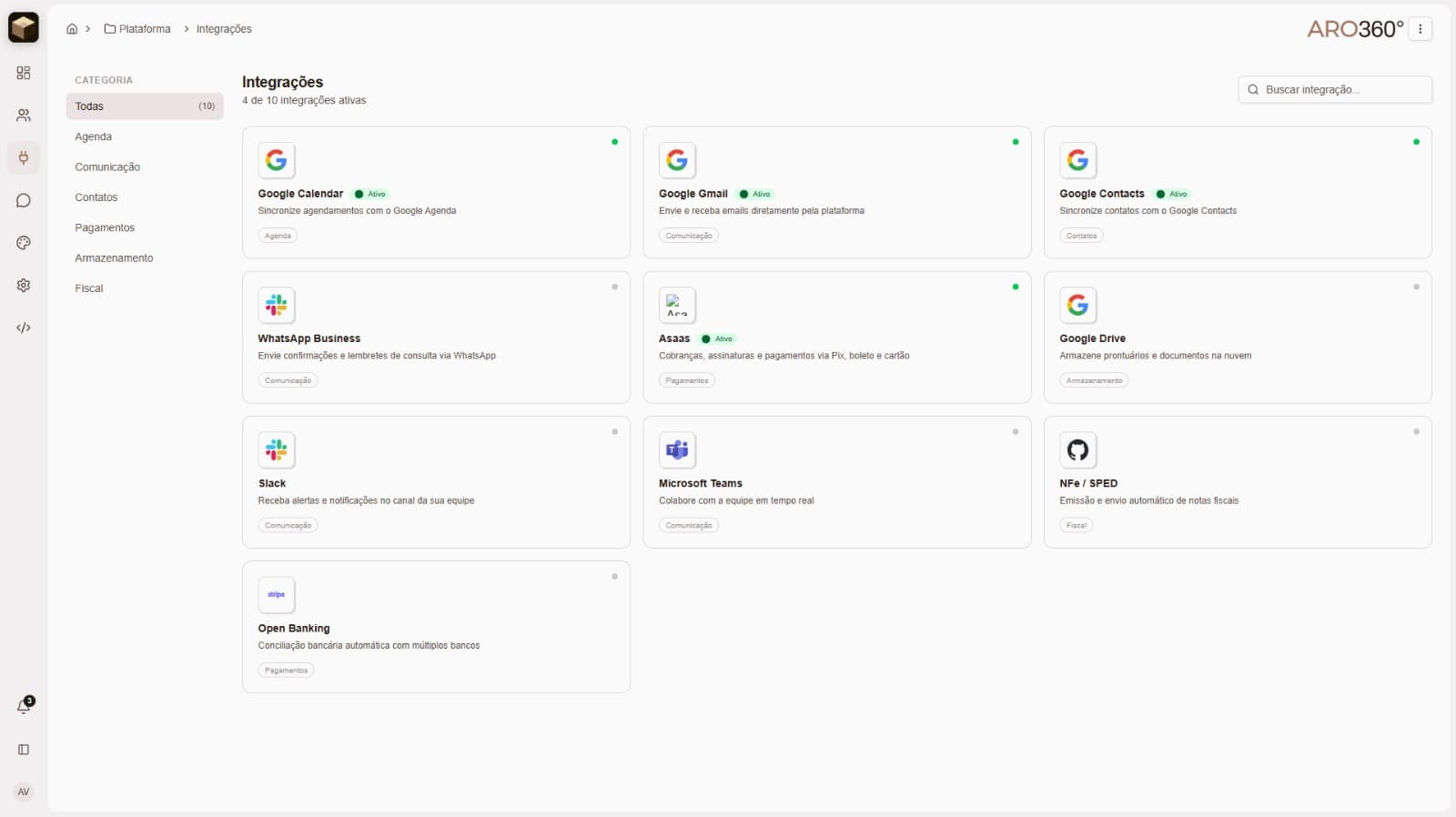Click the Armazenamento tag on Google Drive card

[x=1094, y=380]
